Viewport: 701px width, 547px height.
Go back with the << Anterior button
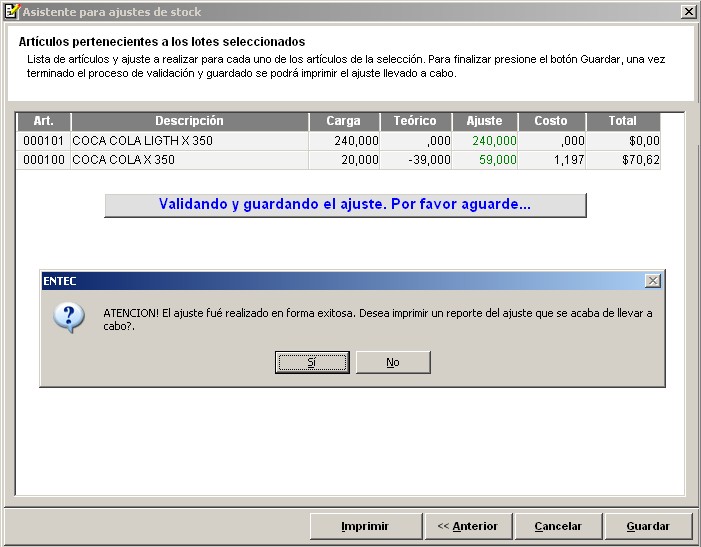tap(468, 526)
